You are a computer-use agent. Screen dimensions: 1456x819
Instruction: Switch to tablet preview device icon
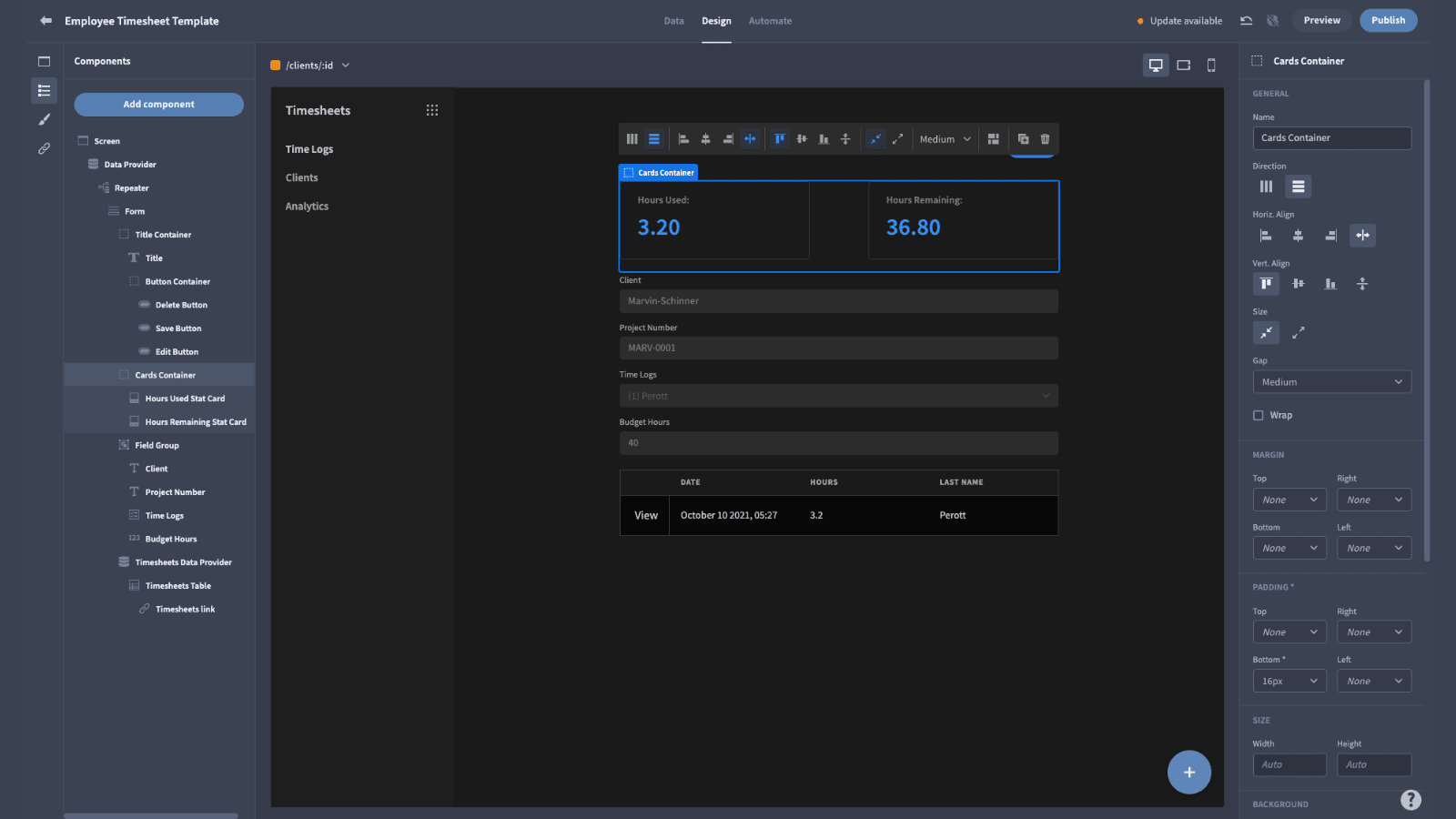[1184, 65]
